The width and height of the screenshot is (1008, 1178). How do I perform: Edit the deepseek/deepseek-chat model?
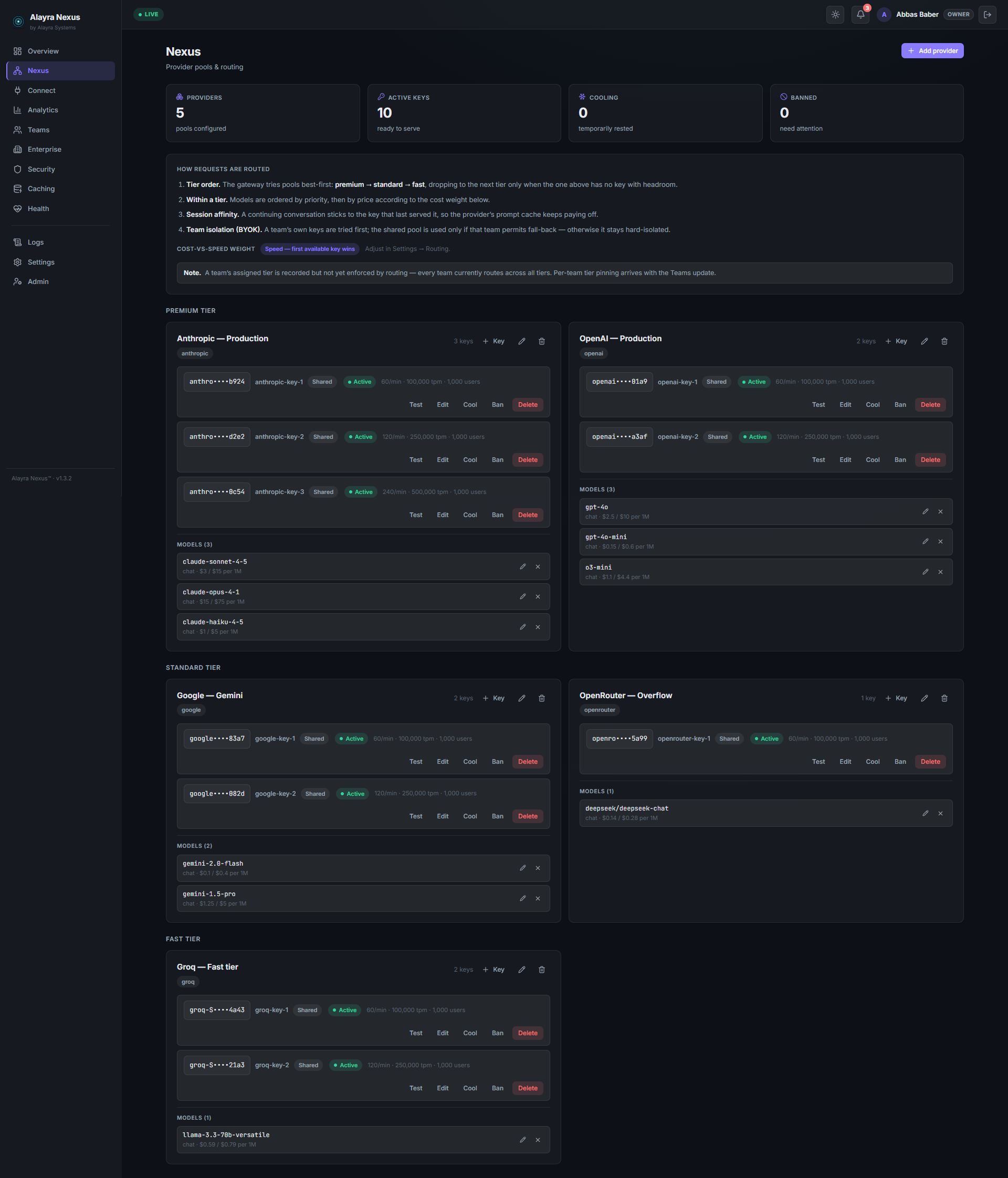click(925, 813)
